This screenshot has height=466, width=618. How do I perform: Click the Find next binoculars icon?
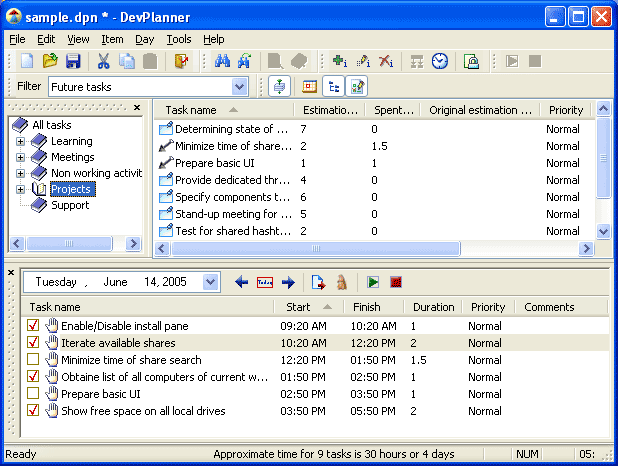tap(245, 61)
